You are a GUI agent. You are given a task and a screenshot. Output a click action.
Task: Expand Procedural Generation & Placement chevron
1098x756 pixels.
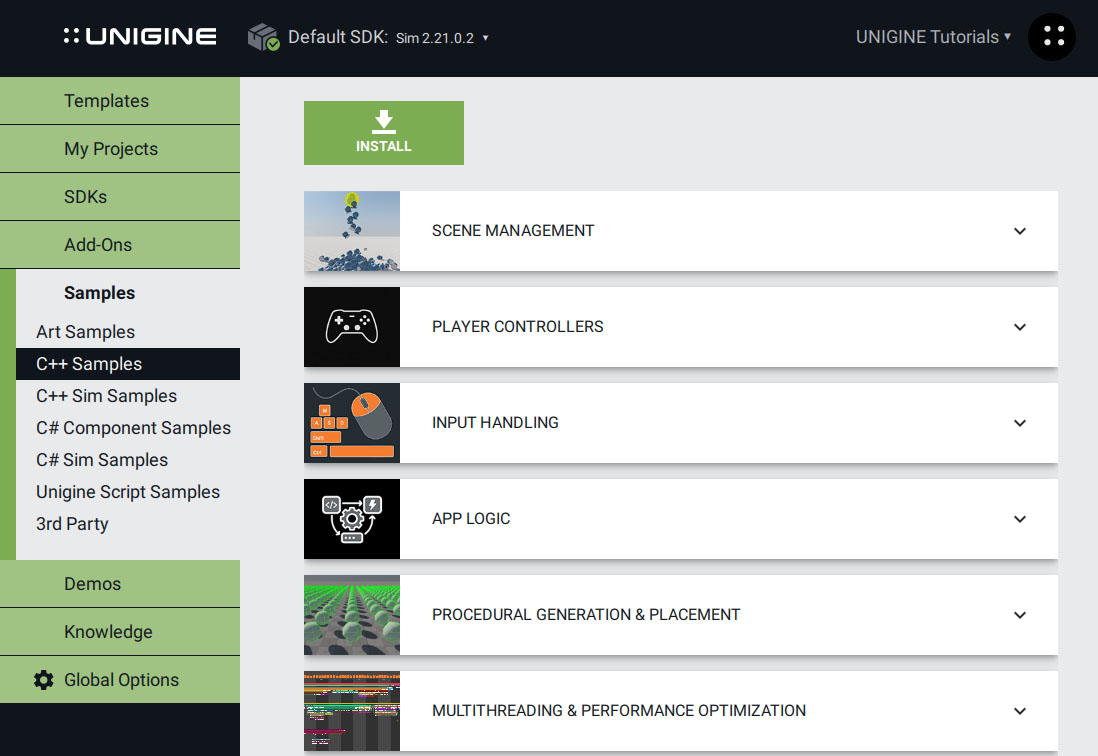tap(1020, 615)
